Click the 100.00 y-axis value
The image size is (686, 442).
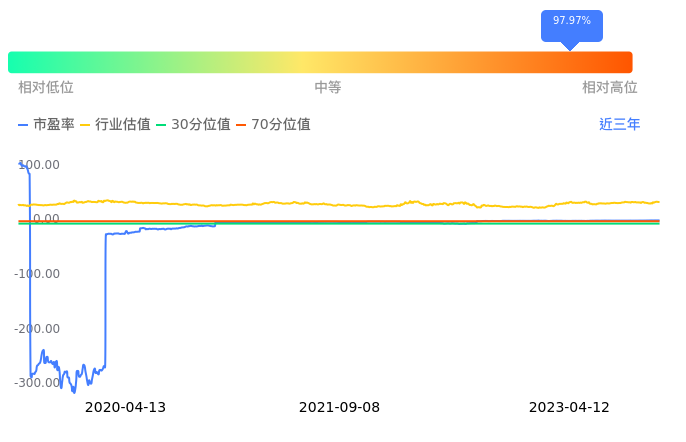[x=39, y=165]
